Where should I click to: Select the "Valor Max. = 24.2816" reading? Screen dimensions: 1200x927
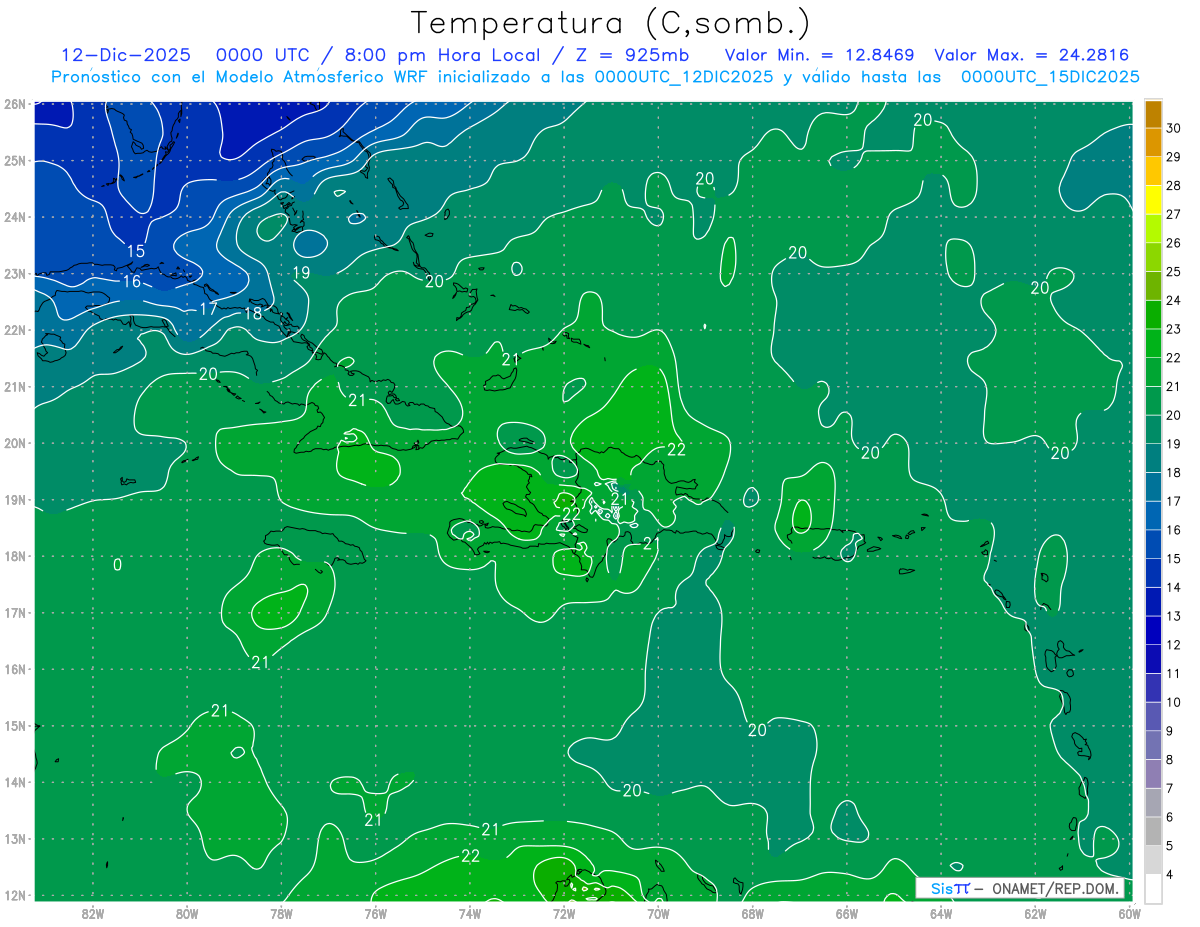[x=1034, y=55]
